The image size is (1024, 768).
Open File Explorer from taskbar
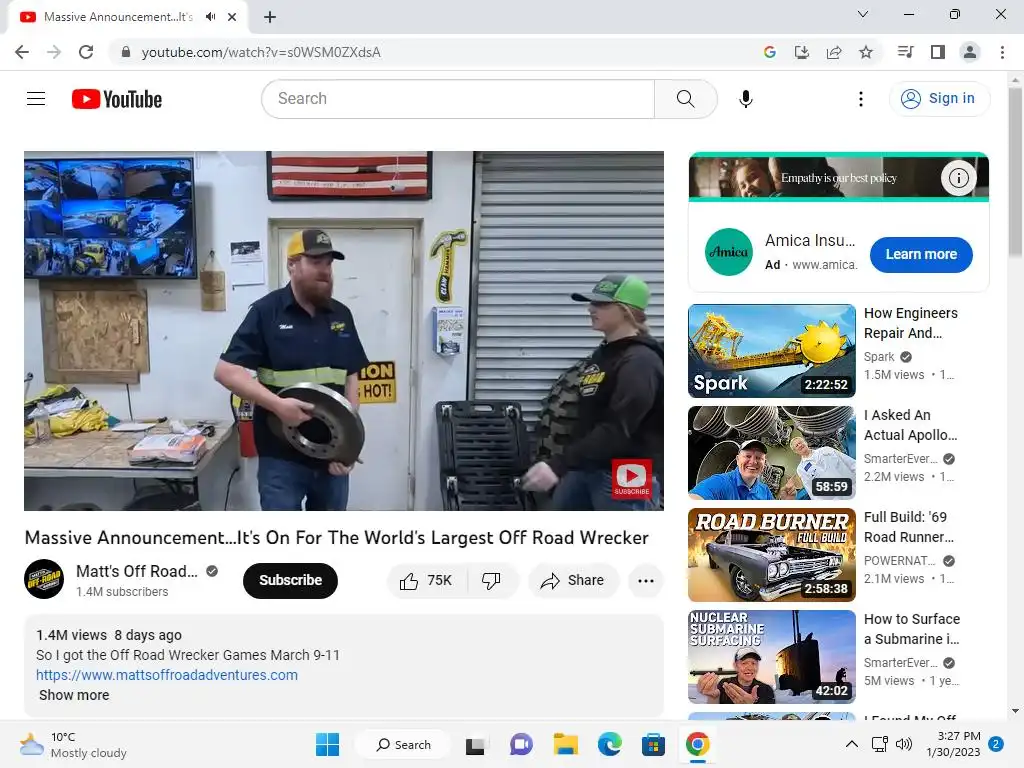[x=566, y=744]
